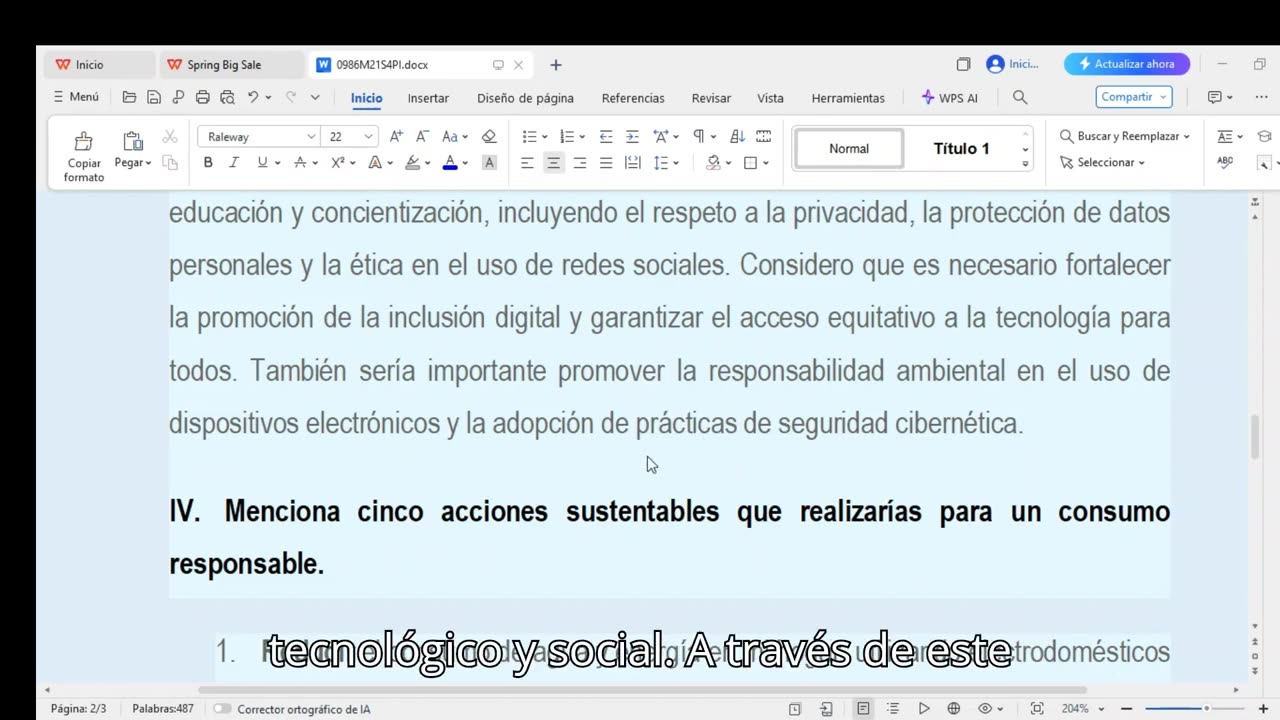Open print preview icon
1280x720 pixels.
pos(227,97)
